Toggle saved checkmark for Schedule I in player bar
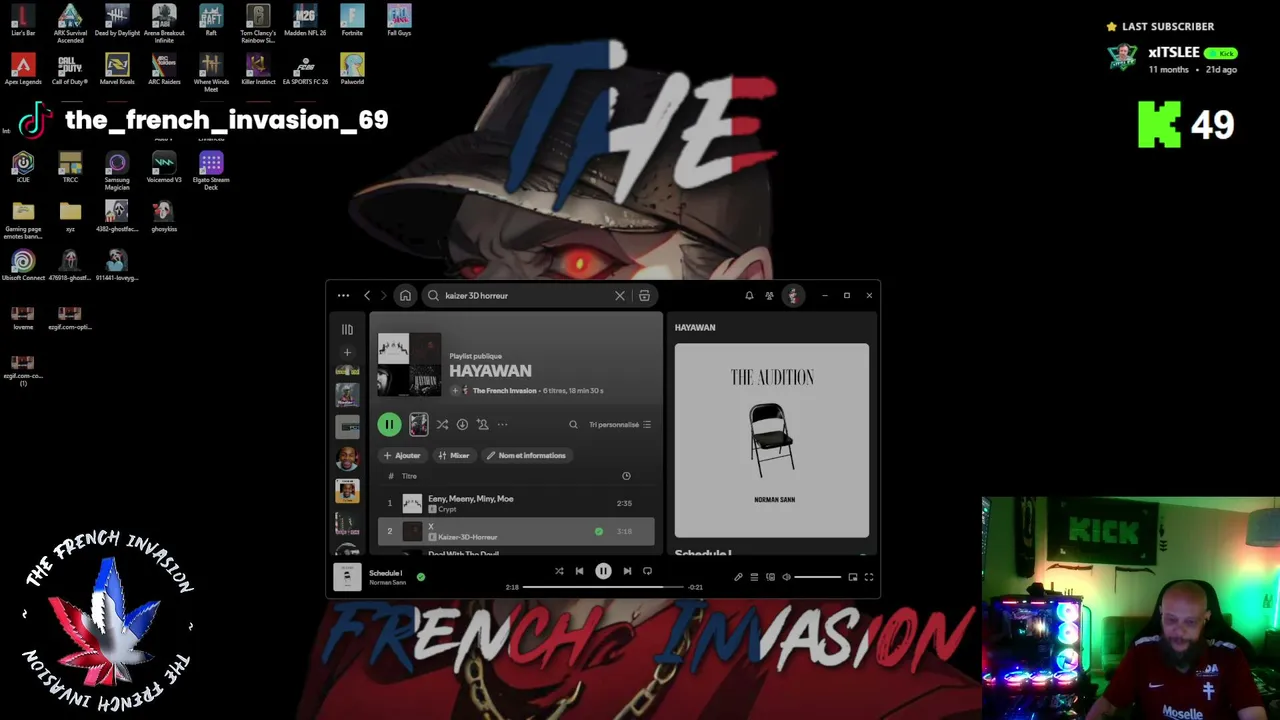This screenshot has width=1280, height=720. [x=421, y=577]
